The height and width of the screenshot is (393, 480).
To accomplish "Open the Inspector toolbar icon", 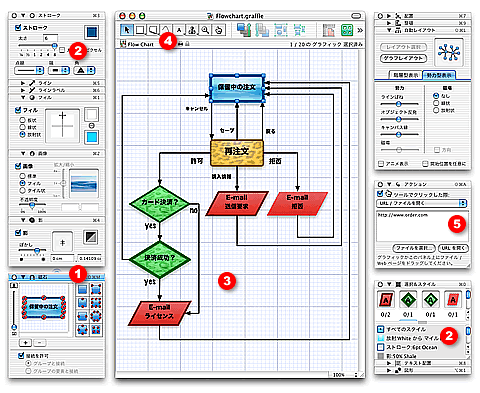I will pos(329,30).
